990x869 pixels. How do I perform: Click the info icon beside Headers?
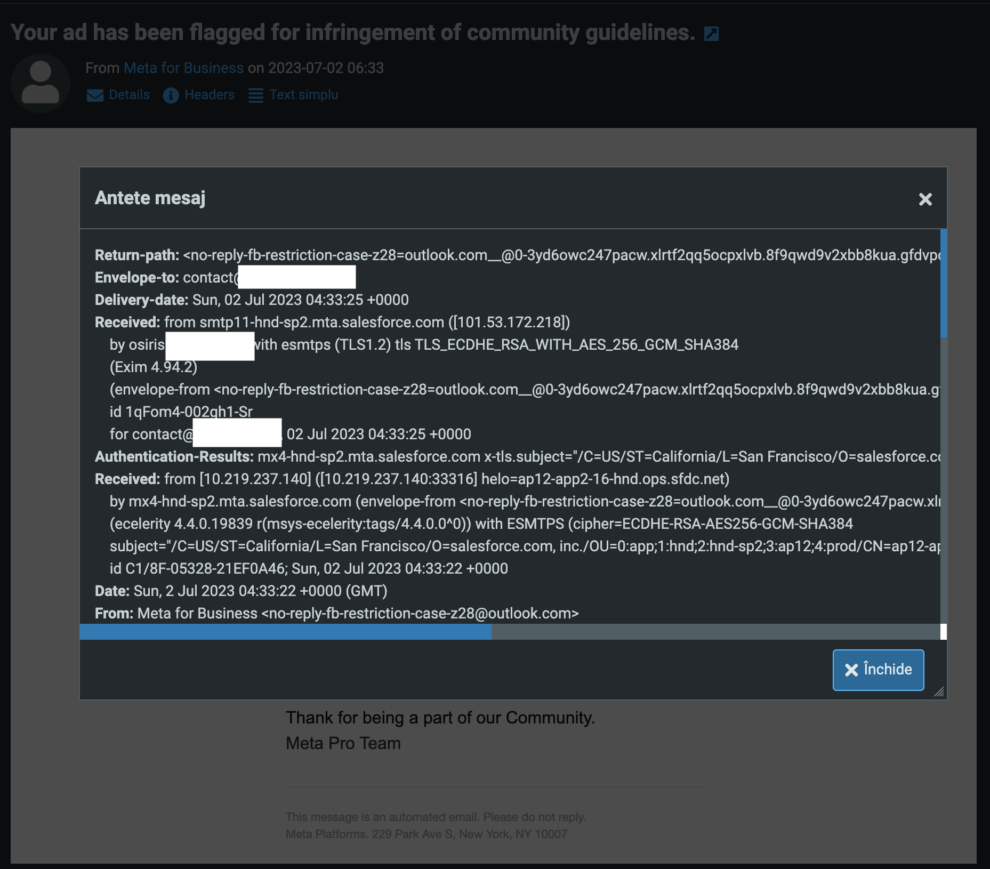(x=171, y=95)
